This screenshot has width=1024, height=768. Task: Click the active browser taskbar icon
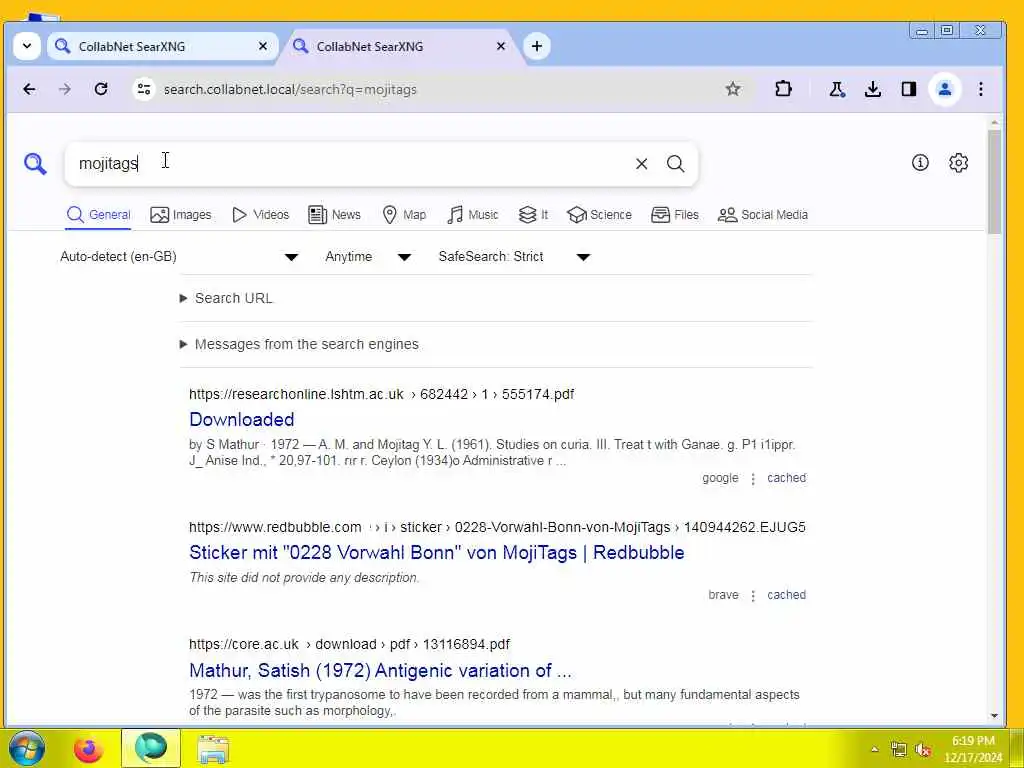[151, 749]
